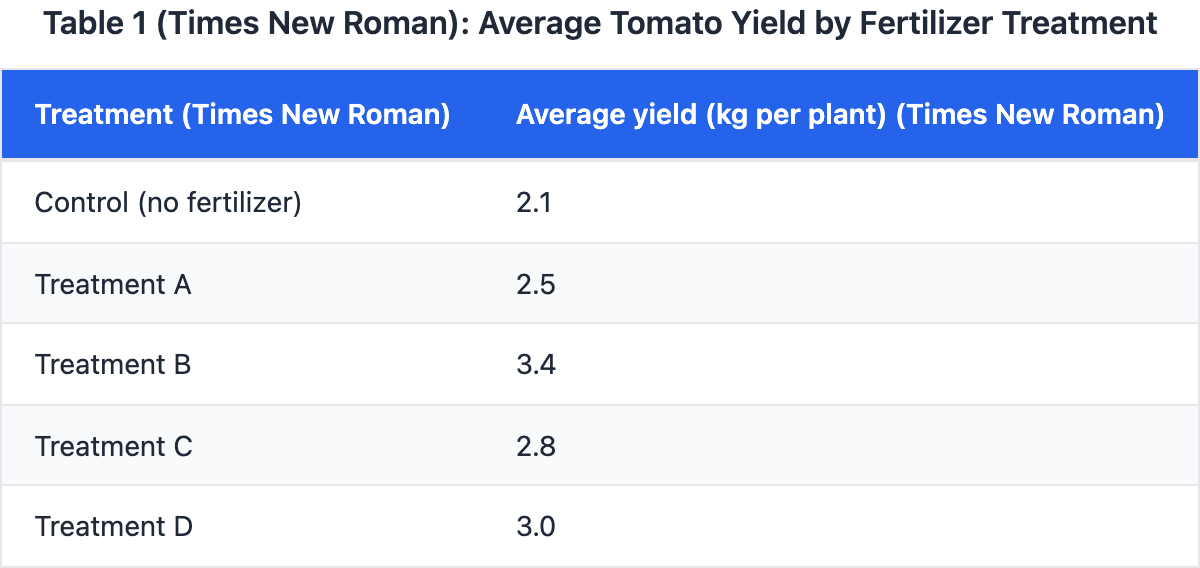Screen dimensions: 1200x568
Task: Select the 2.8 yield value
Action: click(x=535, y=446)
